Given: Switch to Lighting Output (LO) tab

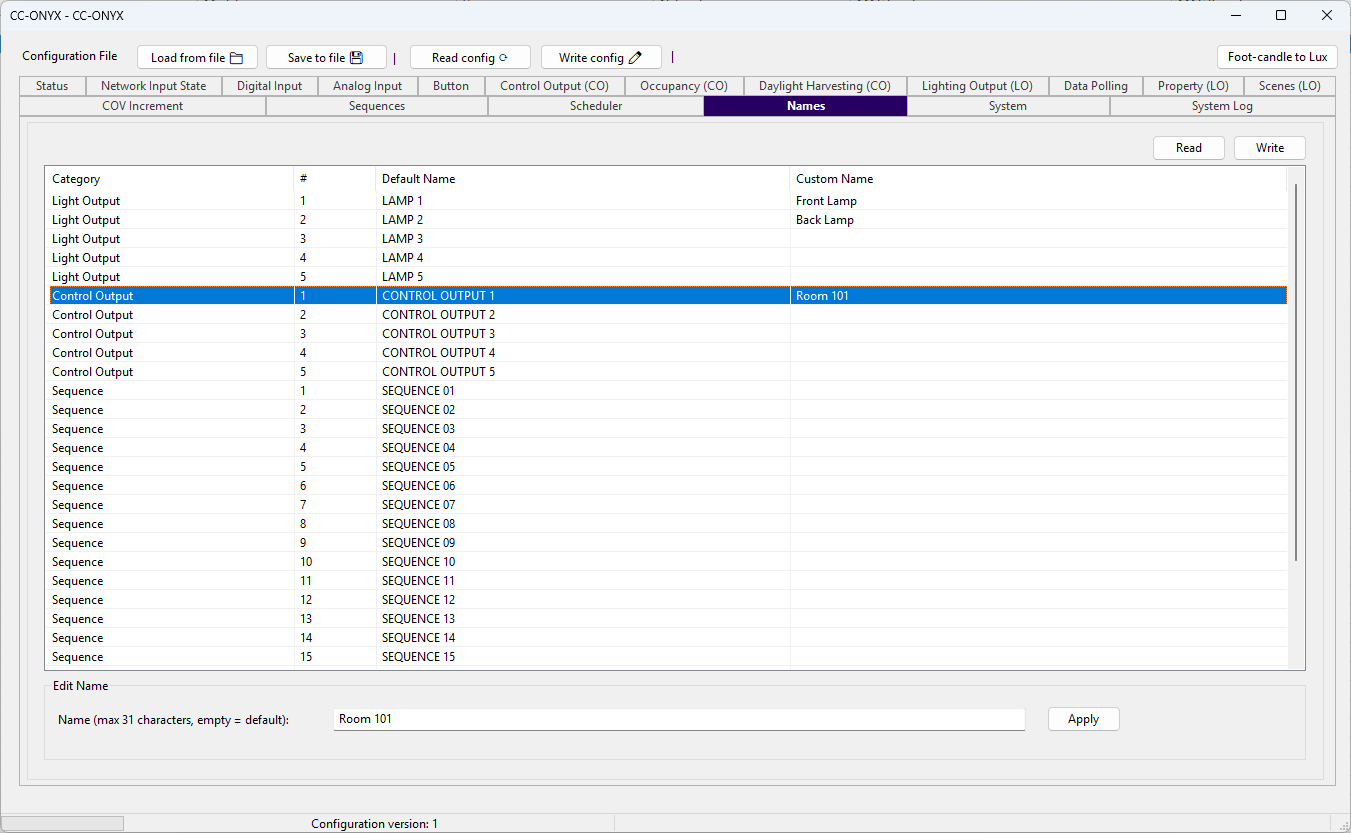Looking at the screenshot, I should click(x=977, y=86).
